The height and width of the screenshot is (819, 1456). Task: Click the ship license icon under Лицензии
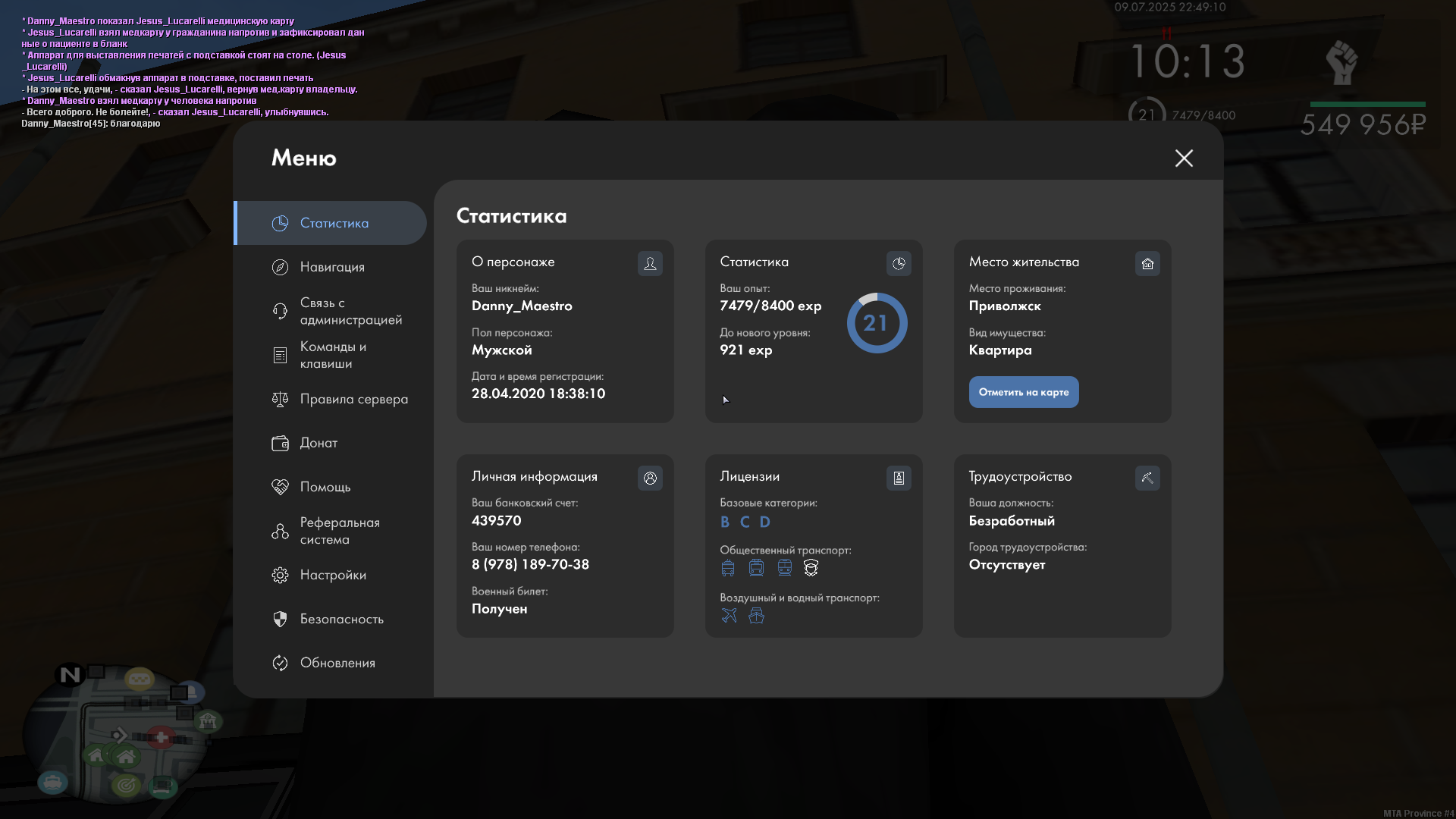coord(756,615)
